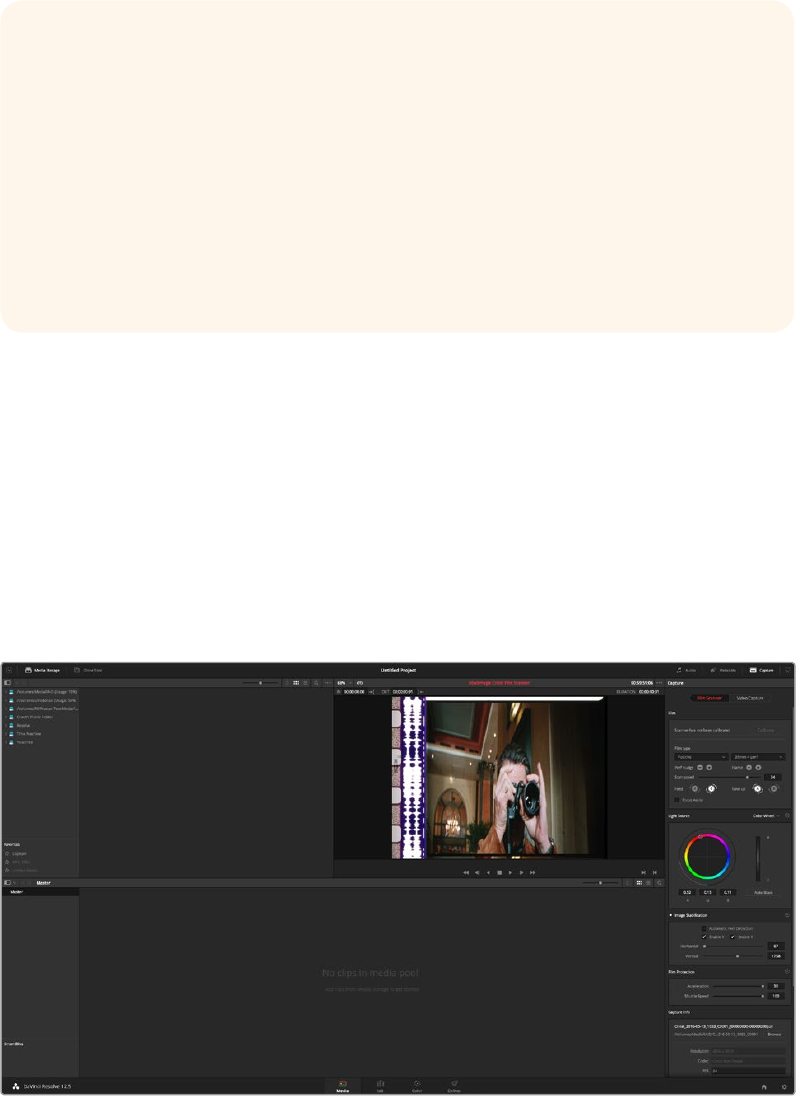Reset the Film Protection settings
Screen dimensions: 796x1096
click(788, 972)
